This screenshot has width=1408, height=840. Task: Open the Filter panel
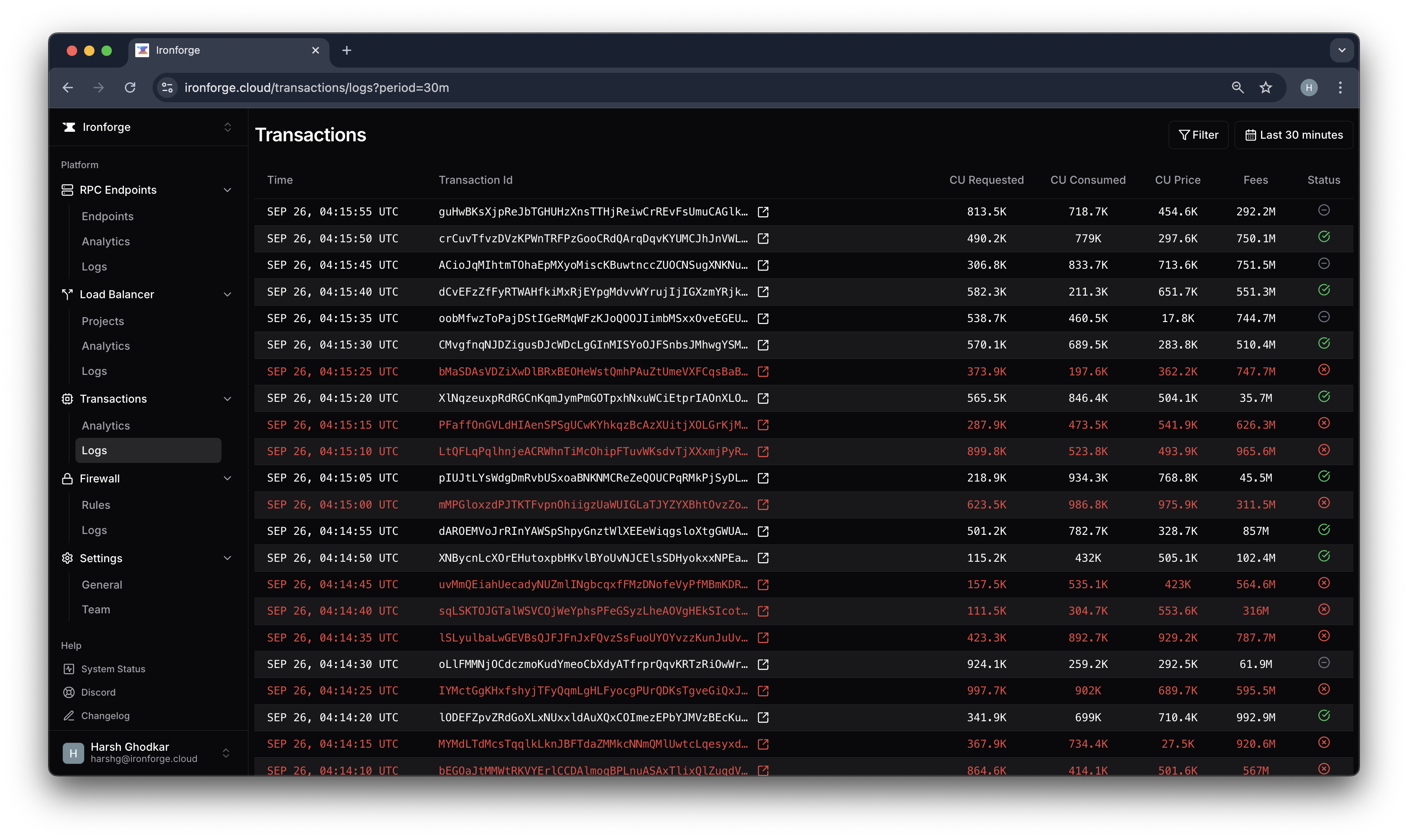click(x=1198, y=135)
